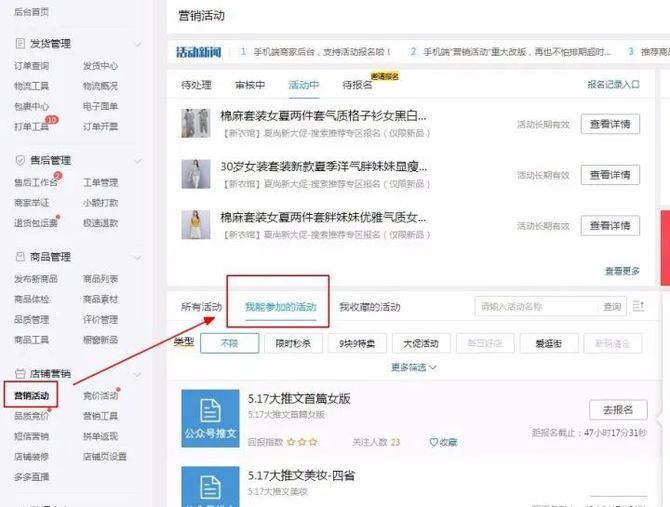Screen dimensions: 670x507
Task: Open 售后工作台 in sidebar
Action: [35, 182]
